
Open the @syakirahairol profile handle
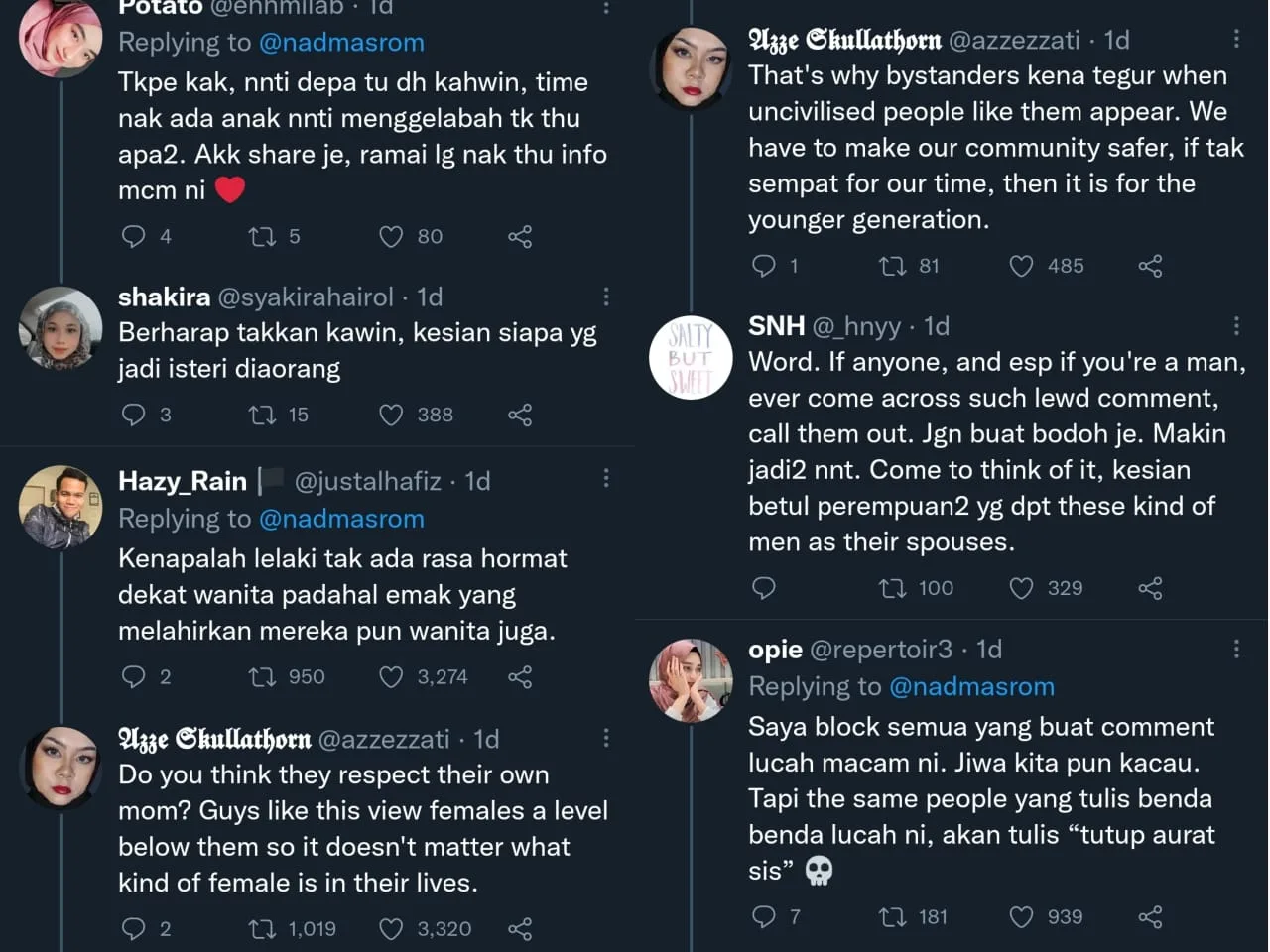point(306,297)
